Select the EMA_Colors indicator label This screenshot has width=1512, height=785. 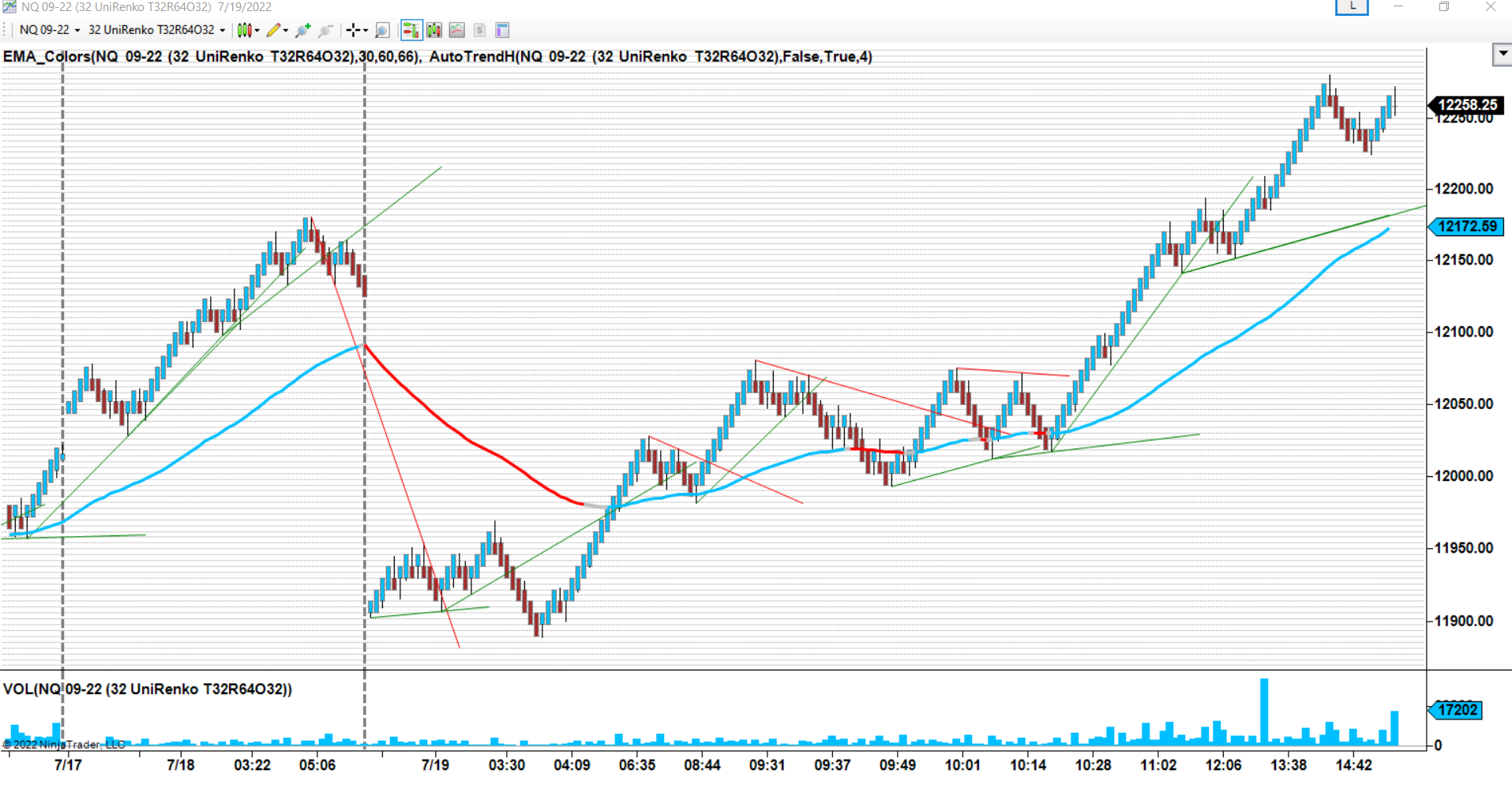[212, 57]
